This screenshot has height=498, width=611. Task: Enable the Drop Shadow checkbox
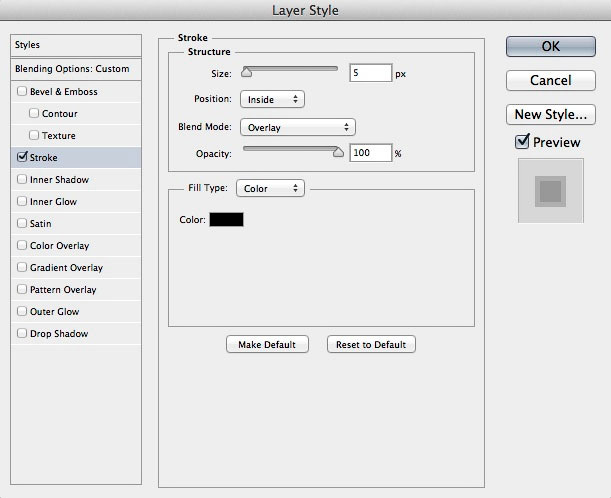click(22, 333)
